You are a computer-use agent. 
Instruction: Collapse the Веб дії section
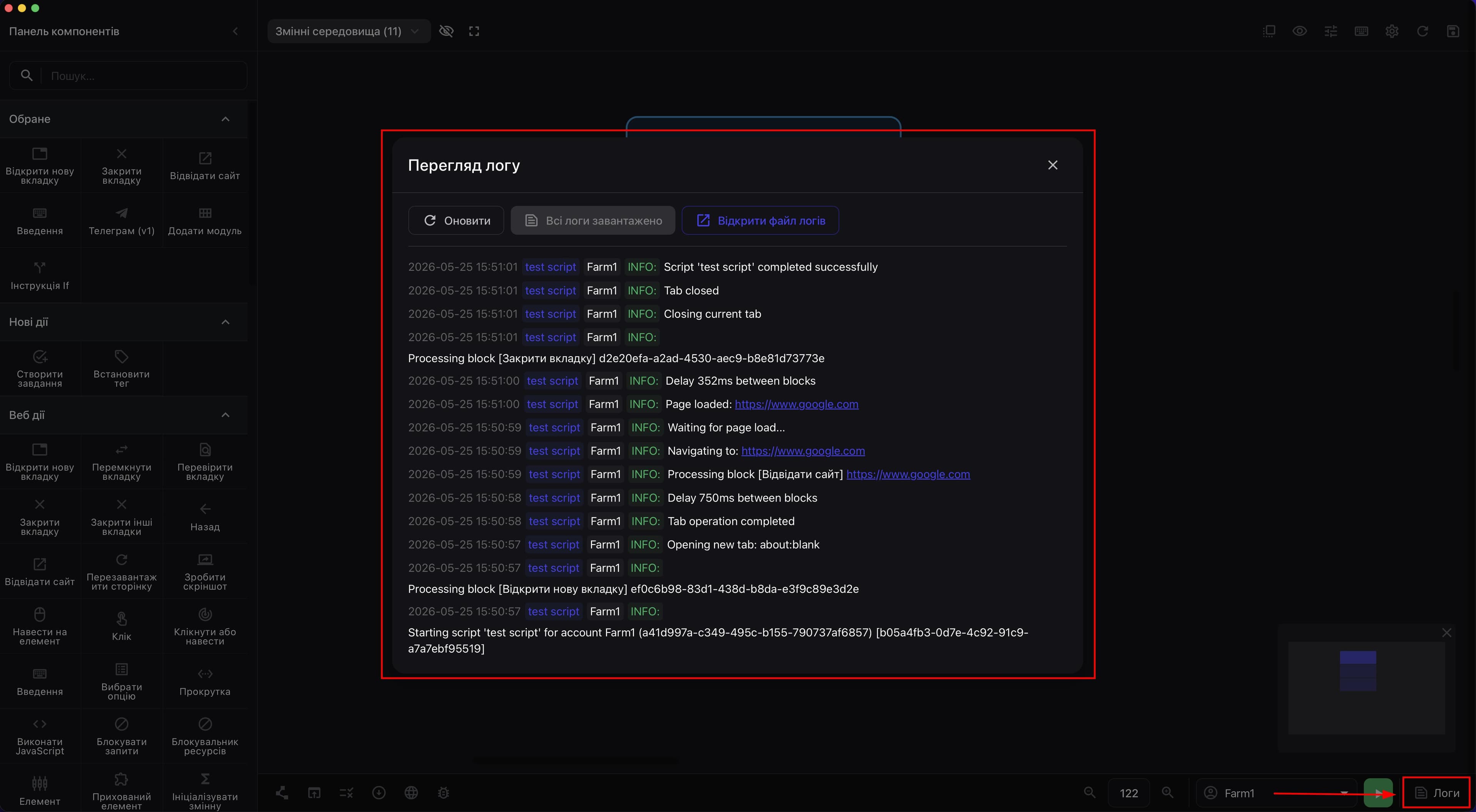(x=226, y=415)
